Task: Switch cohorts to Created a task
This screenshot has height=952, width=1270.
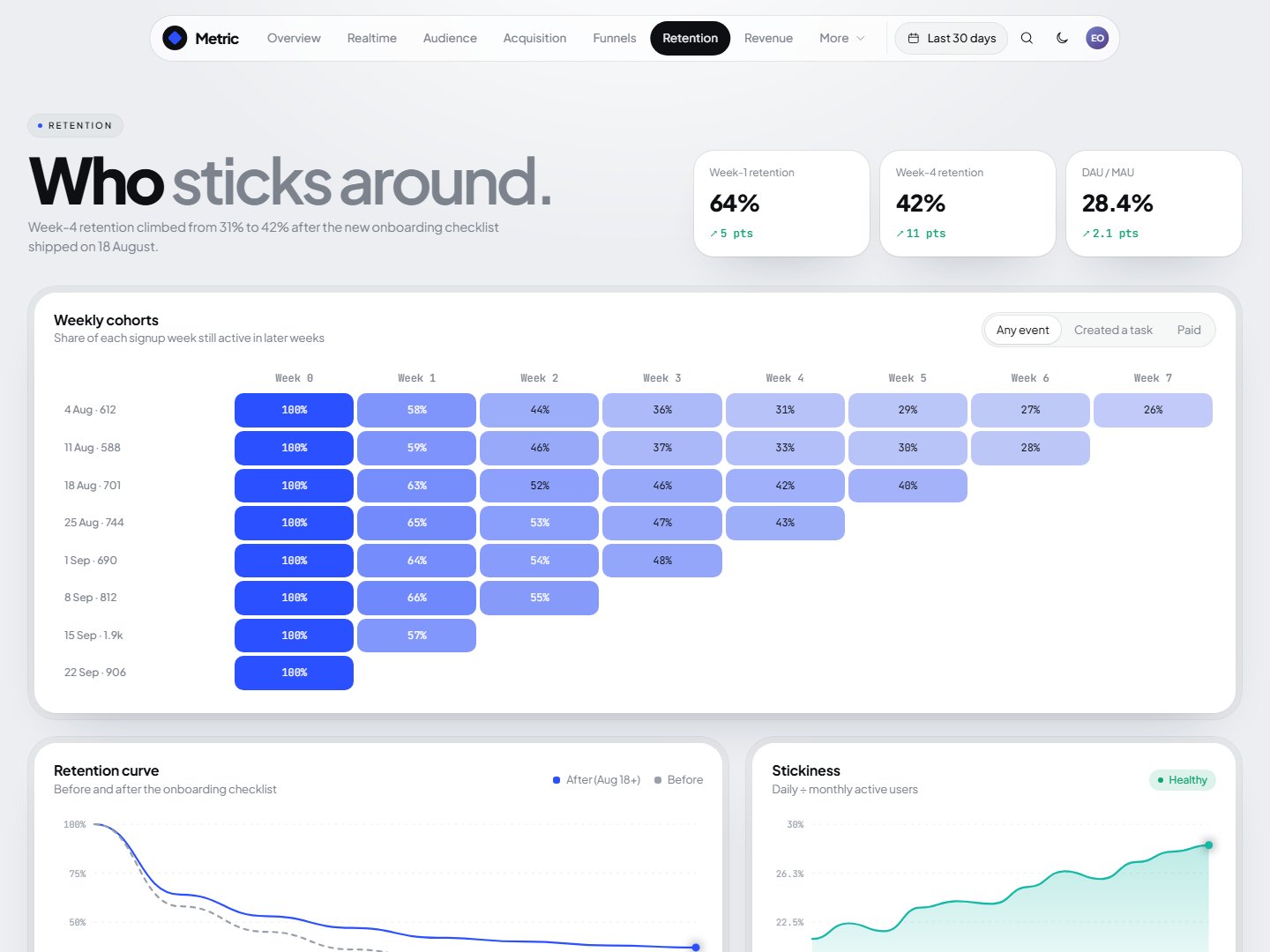Action: click(1113, 330)
